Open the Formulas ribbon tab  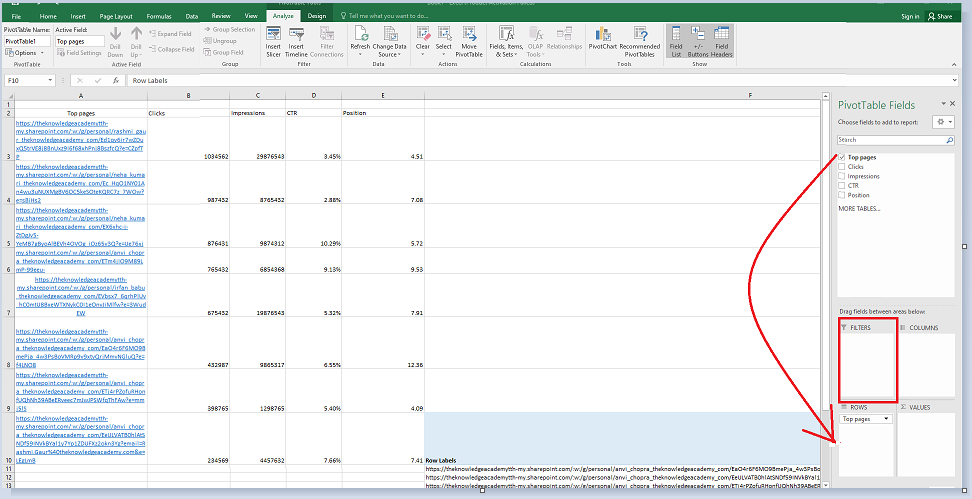tap(158, 17)
